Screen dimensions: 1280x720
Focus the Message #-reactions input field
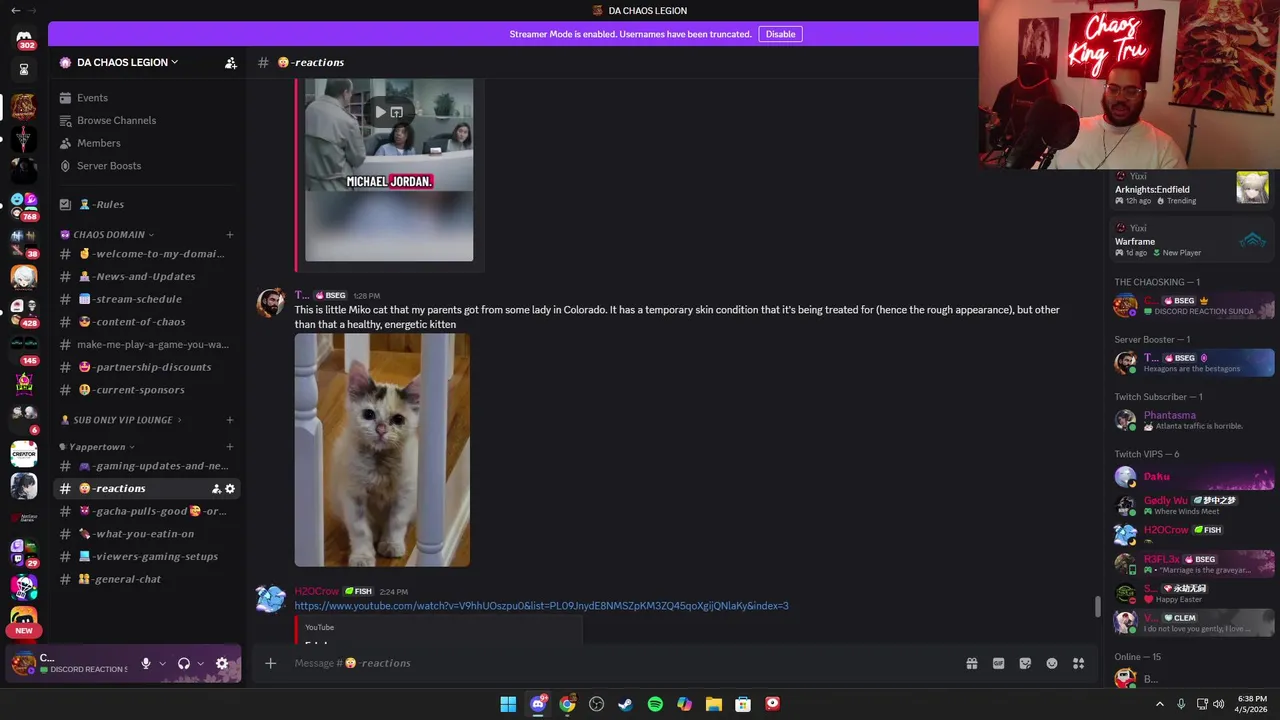click(620, 663)
